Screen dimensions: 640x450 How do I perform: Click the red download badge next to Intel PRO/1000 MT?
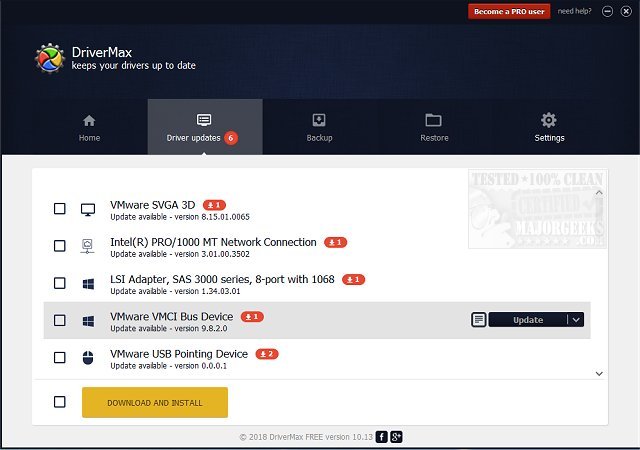pyautogui.click(x=336, y=243)
